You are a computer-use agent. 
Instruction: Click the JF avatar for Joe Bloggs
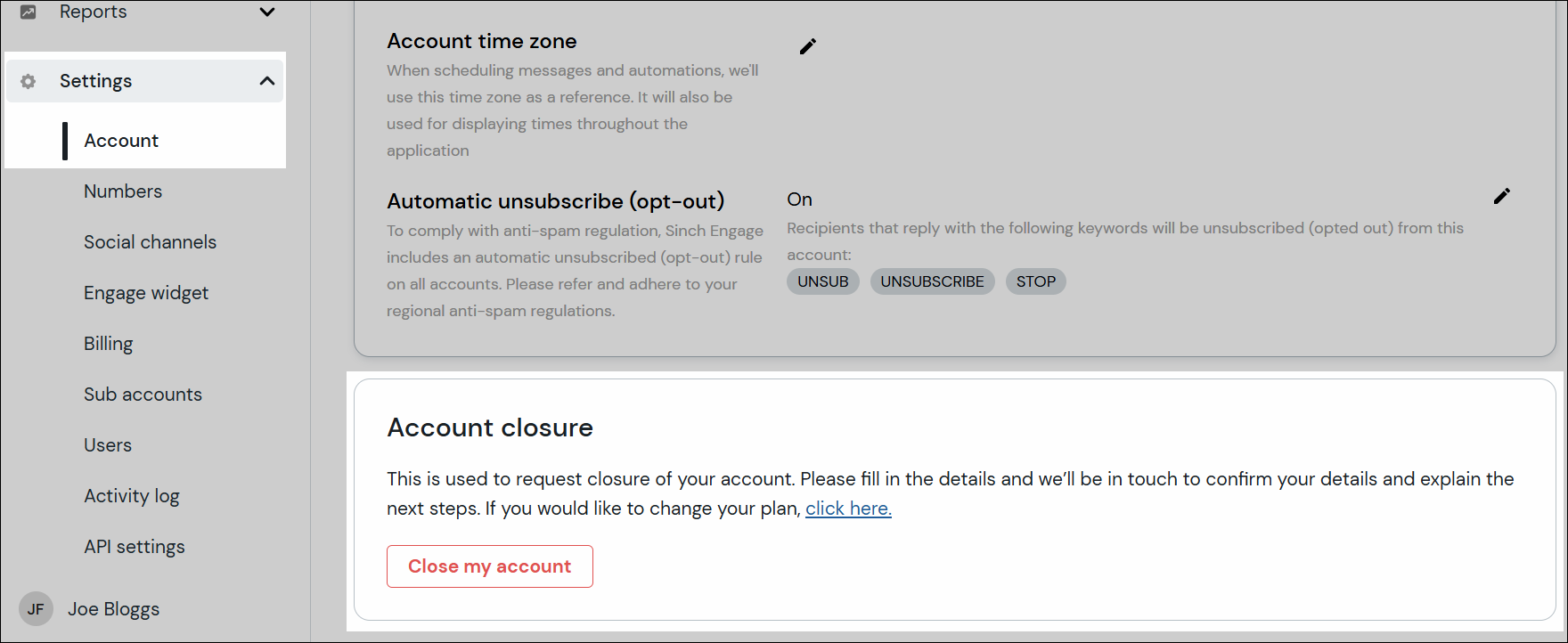tap(36, 608)
